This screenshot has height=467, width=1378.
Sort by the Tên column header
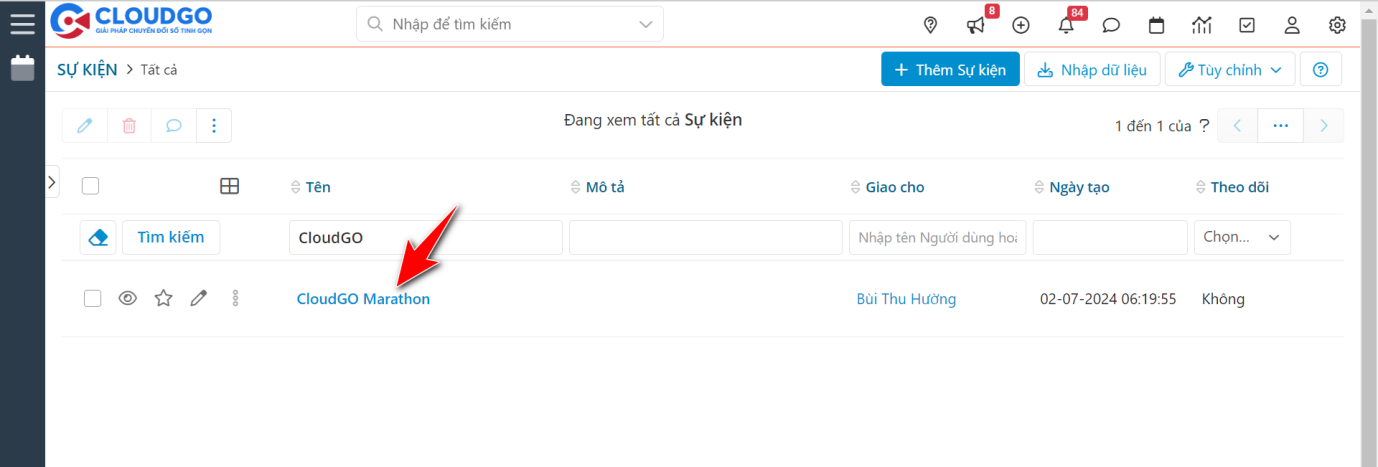coord(318,187)
